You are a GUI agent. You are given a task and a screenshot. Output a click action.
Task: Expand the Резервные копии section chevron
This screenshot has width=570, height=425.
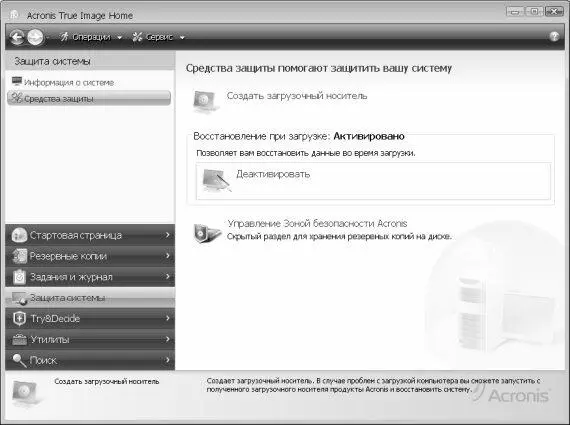pos(168,256)
